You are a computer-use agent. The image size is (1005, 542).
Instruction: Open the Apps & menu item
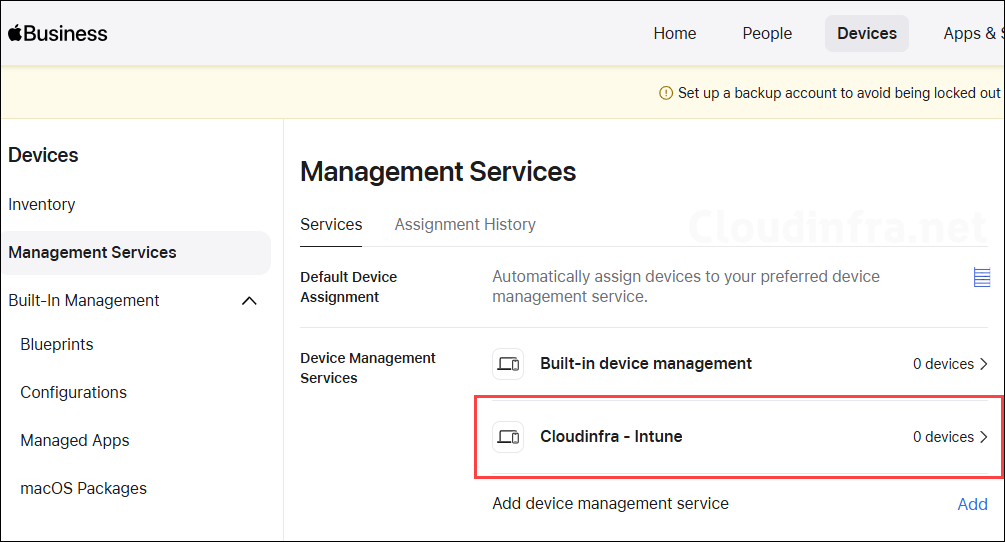click(973, 33)
